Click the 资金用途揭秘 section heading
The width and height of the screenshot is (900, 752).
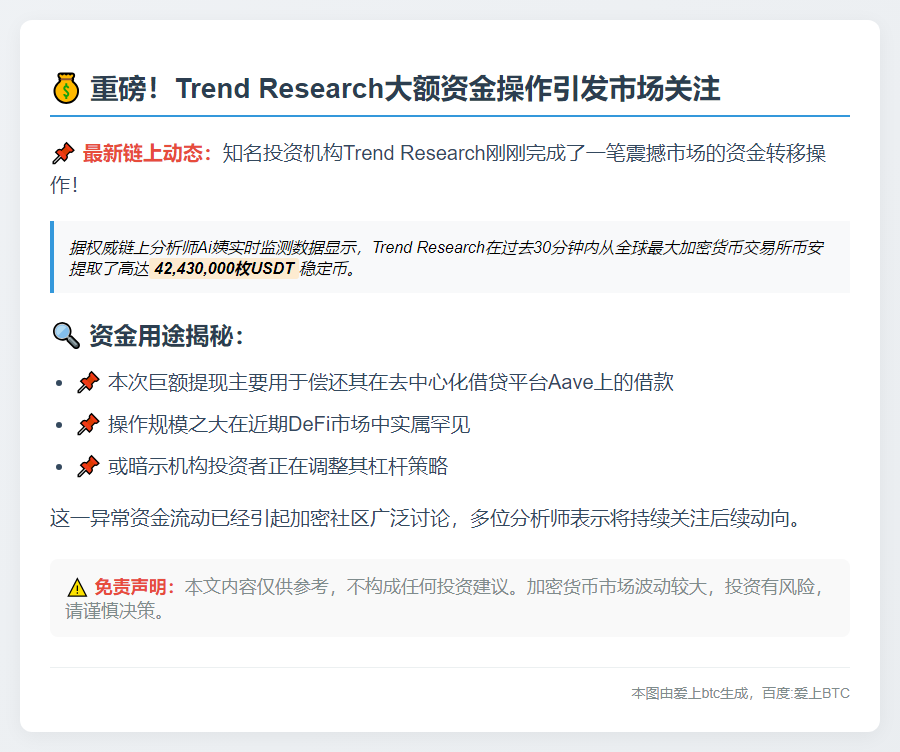(166, 336)
